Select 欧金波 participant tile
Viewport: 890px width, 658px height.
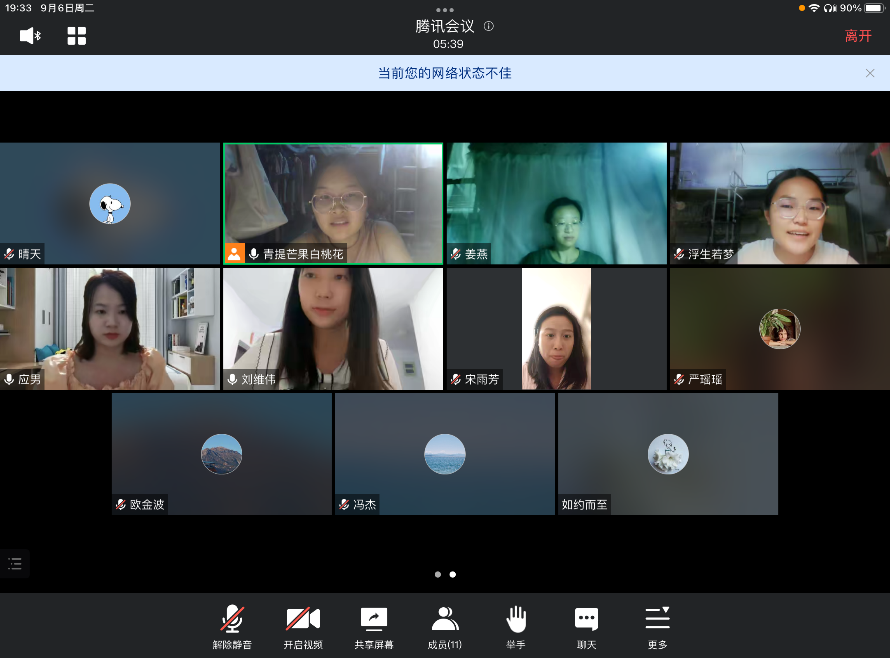[221, 454]
